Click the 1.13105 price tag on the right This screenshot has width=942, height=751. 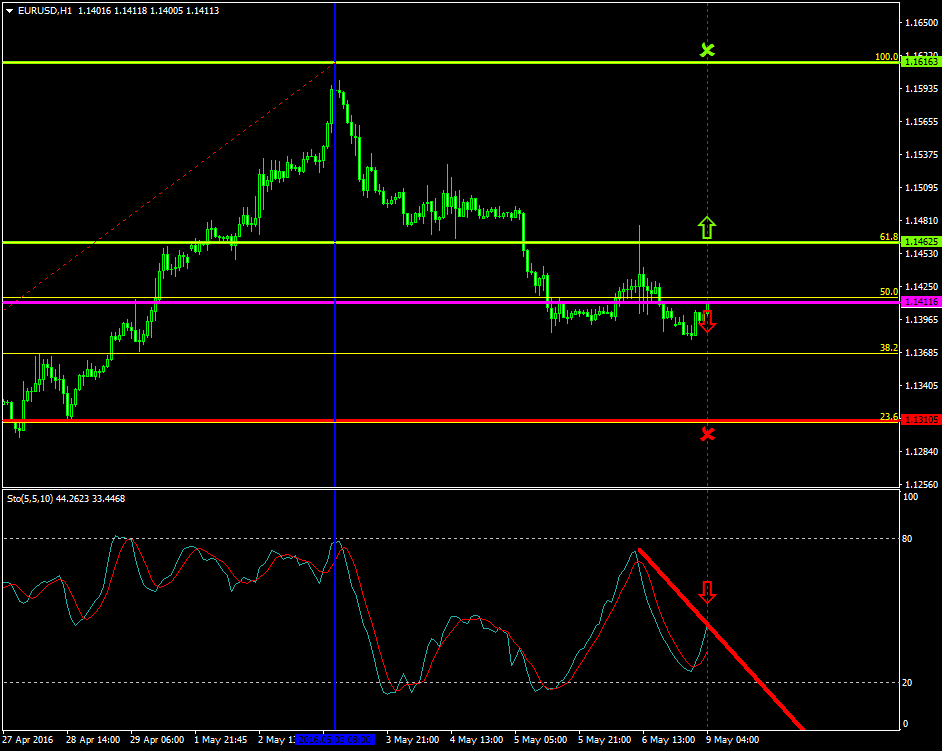921,421
